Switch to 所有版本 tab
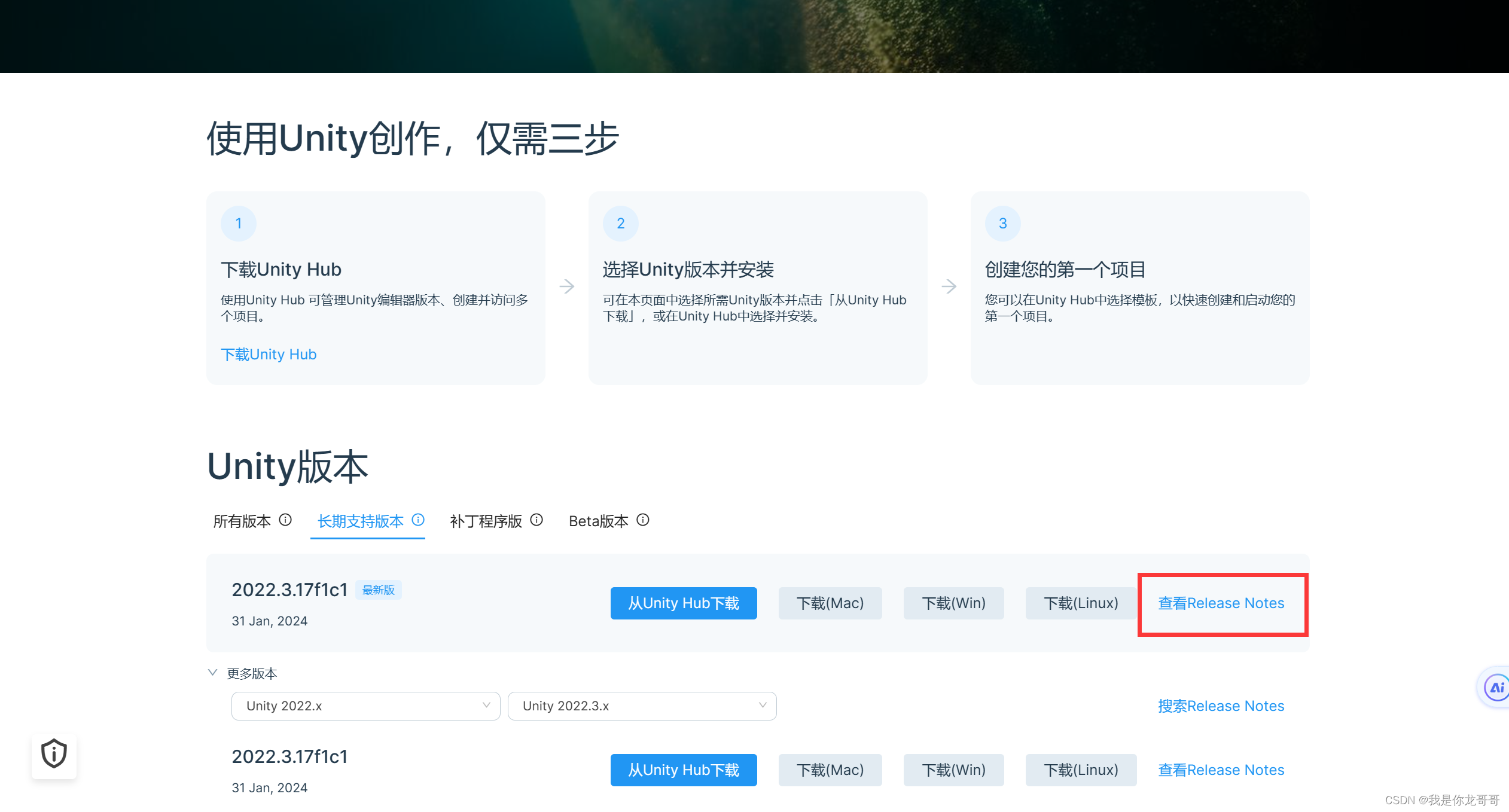 (242, 521)
